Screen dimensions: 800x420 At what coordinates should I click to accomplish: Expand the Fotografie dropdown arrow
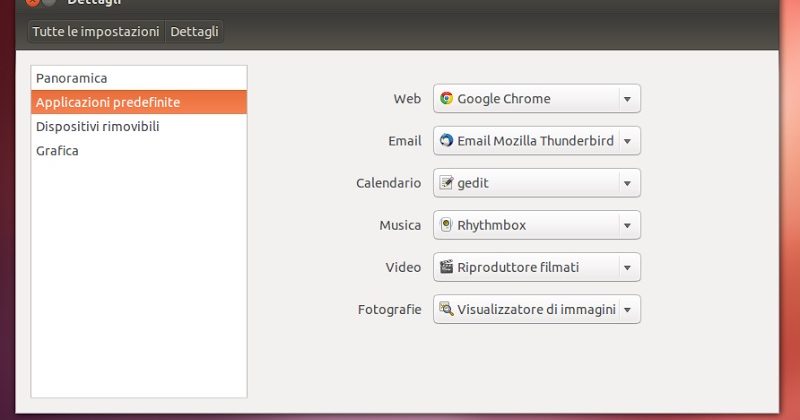(x=628, y=310)
